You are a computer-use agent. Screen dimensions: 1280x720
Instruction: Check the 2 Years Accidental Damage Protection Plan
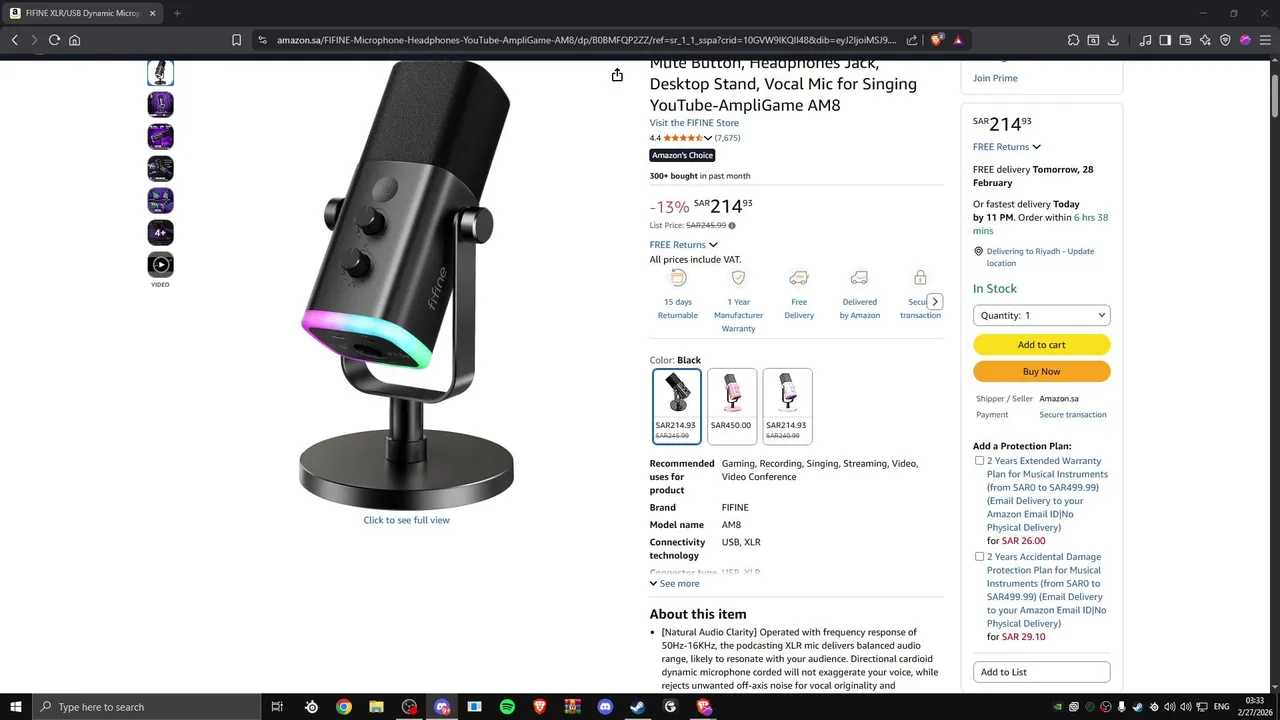[979, 556]
